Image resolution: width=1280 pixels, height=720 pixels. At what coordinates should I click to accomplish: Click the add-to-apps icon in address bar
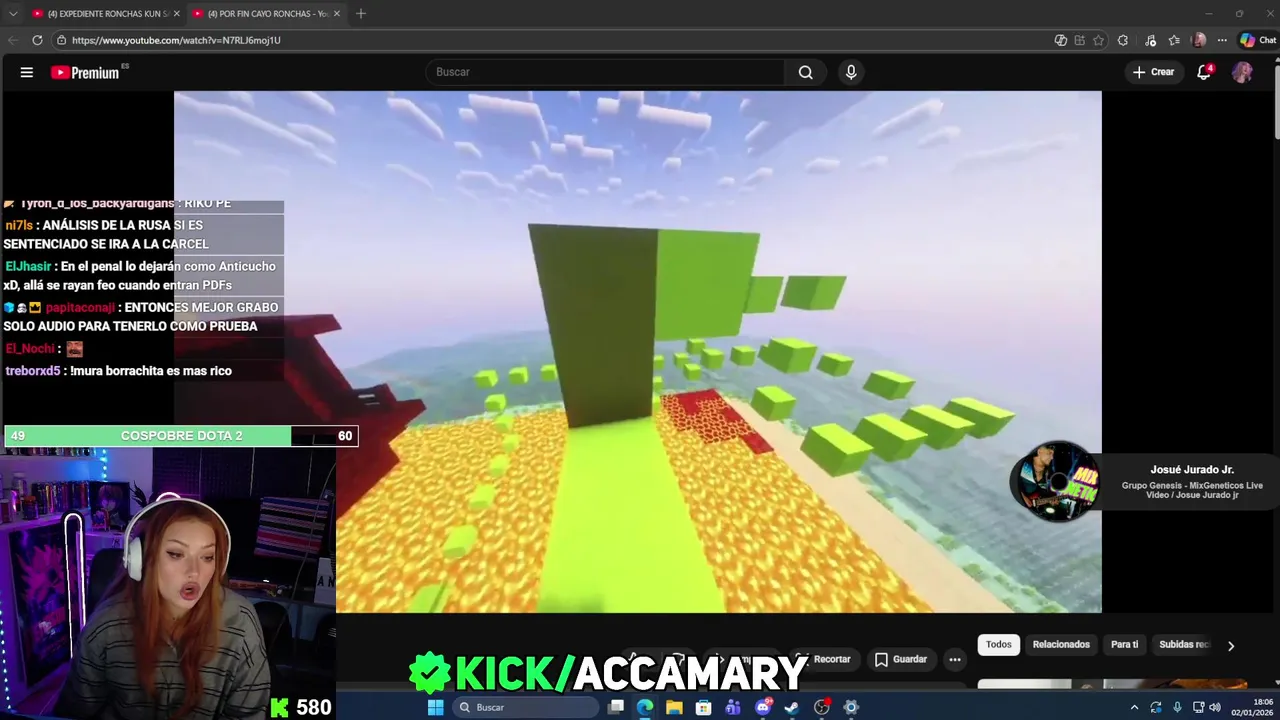pyautogui.click(x=1079, y=40)
